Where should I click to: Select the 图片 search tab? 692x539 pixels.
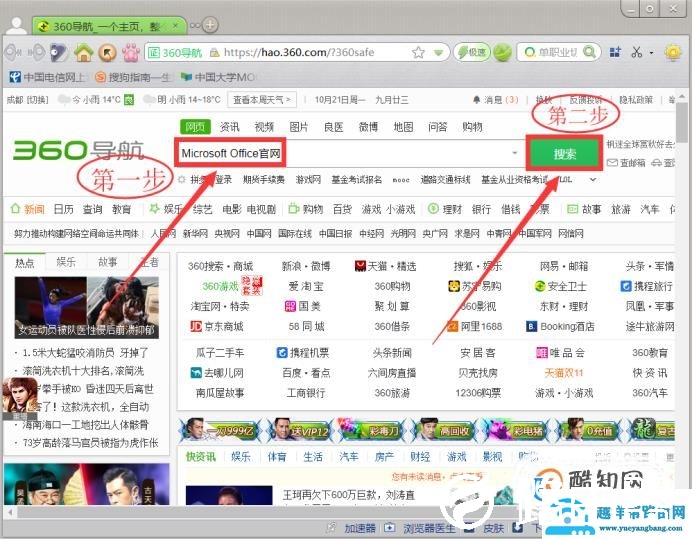coord(299,127)
